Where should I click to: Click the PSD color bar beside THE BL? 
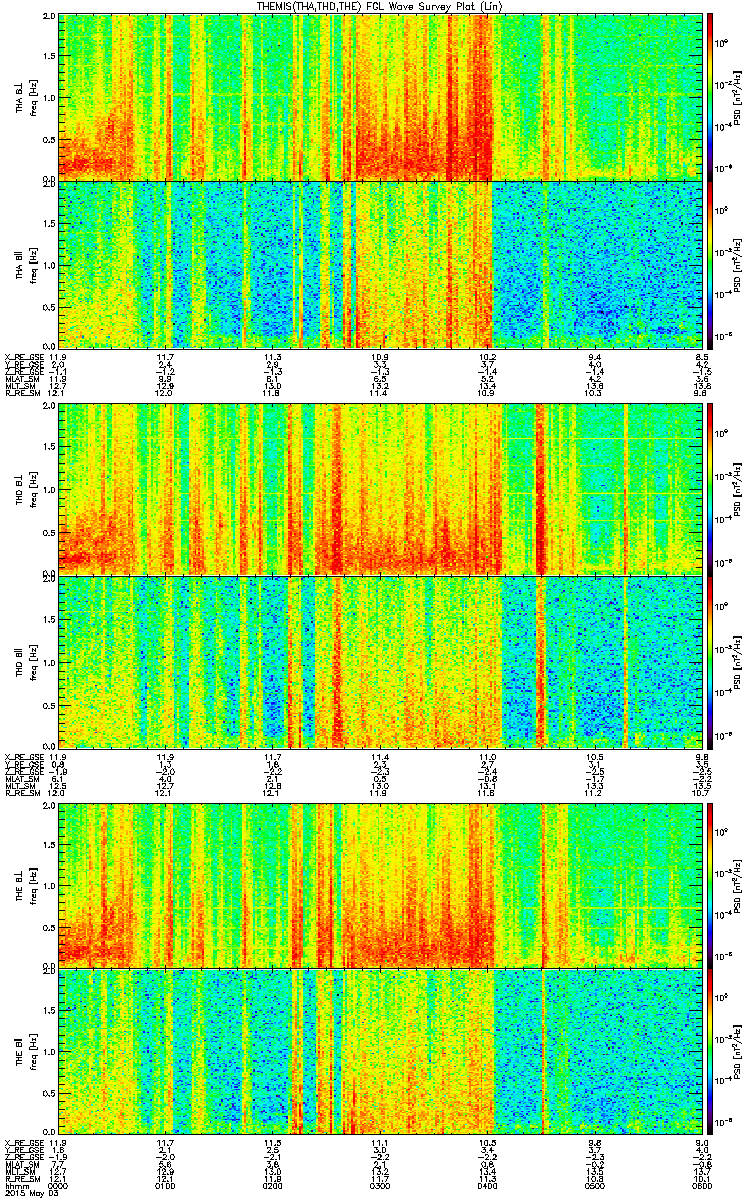click(712, 884)
